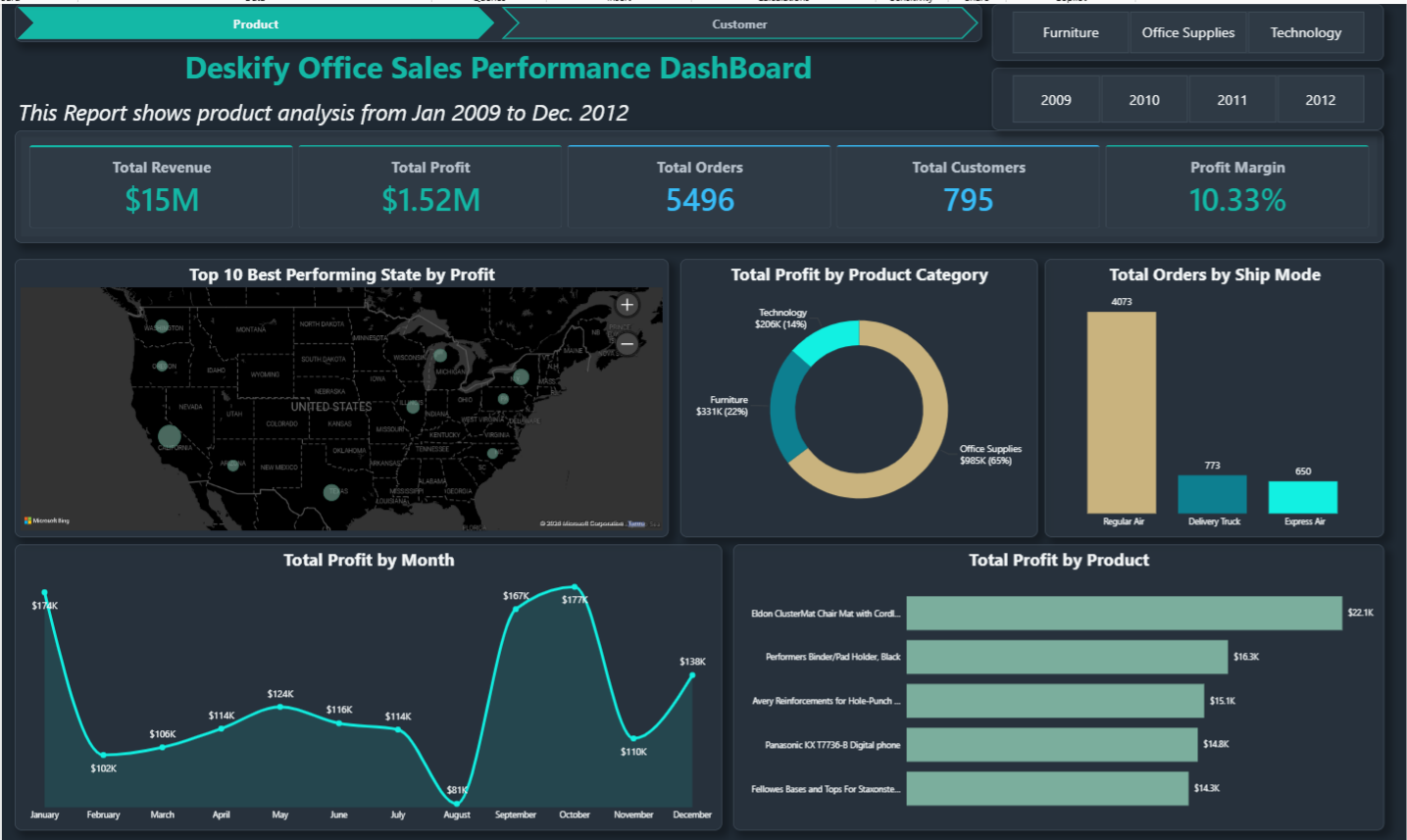Click the Regular Air bar

pos(1122,413)
